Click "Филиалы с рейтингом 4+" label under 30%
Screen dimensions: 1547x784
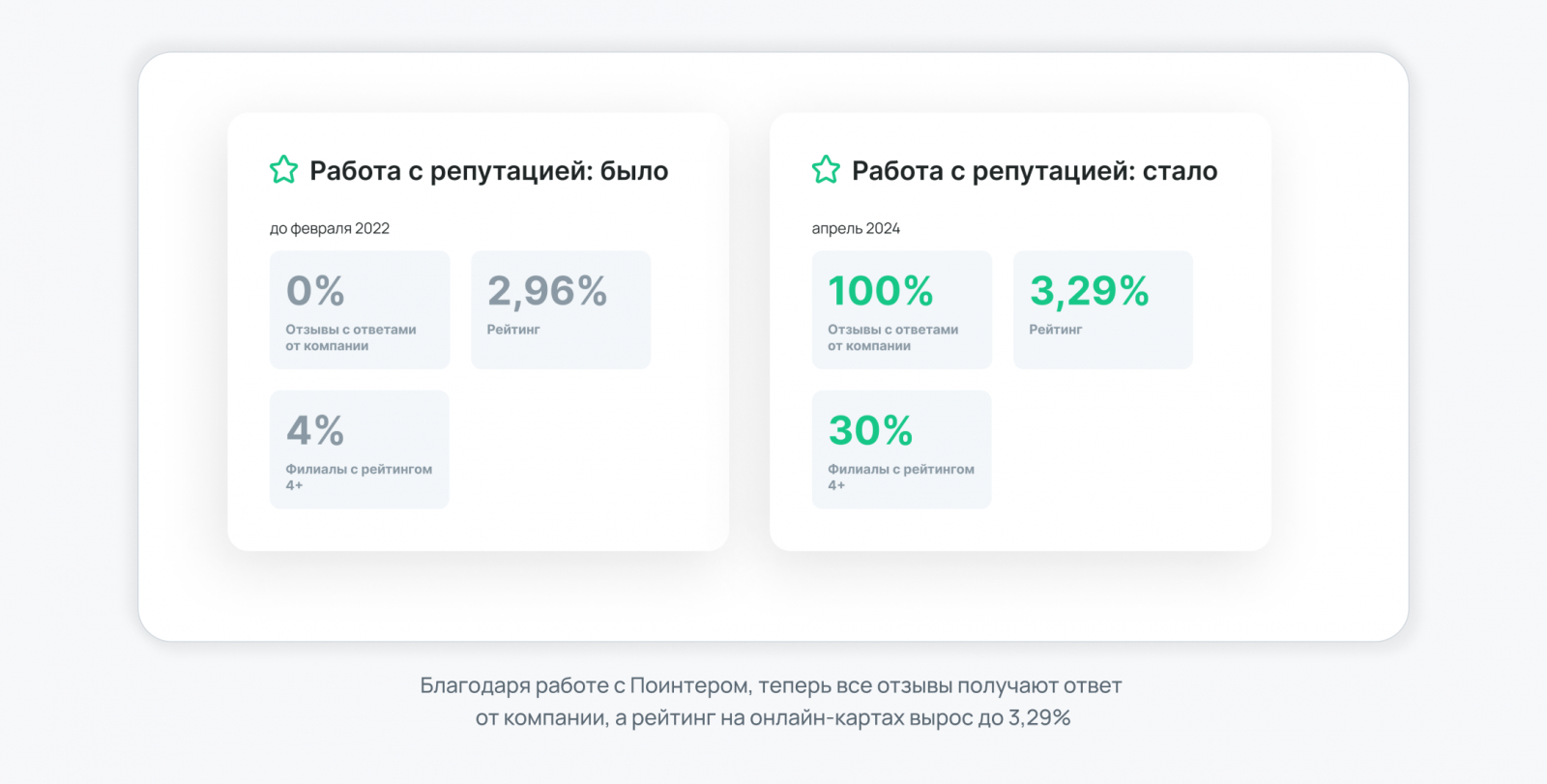click(900, 470)
